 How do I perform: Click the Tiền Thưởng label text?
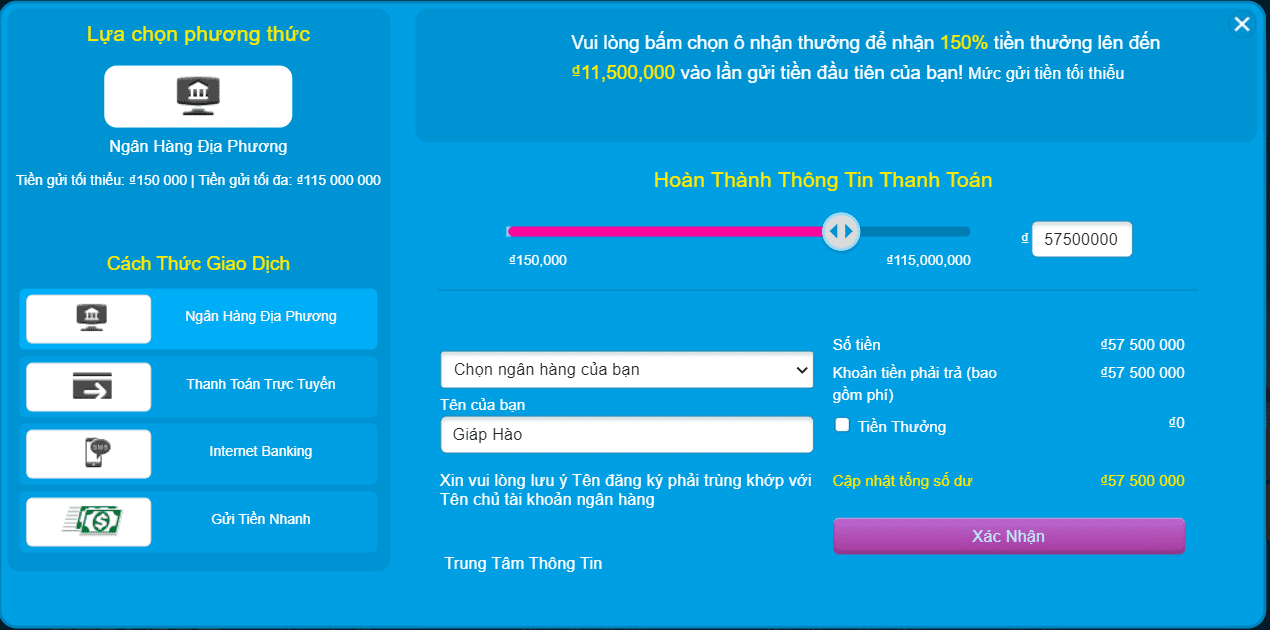902,427
